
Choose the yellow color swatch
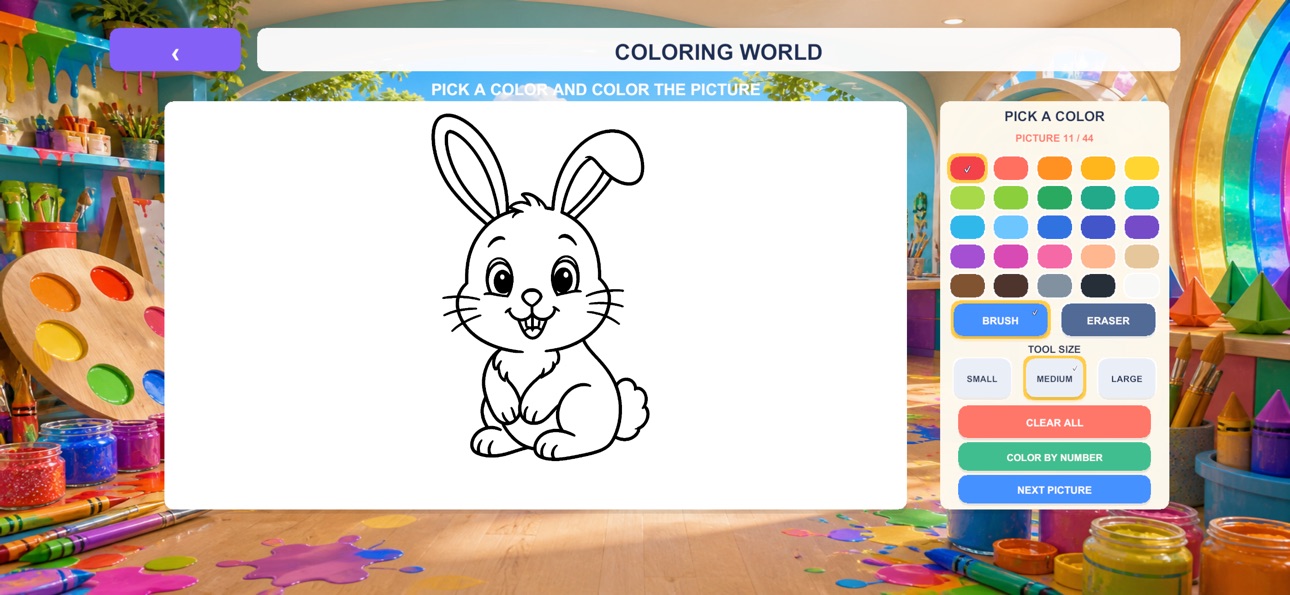[1142, 168]
